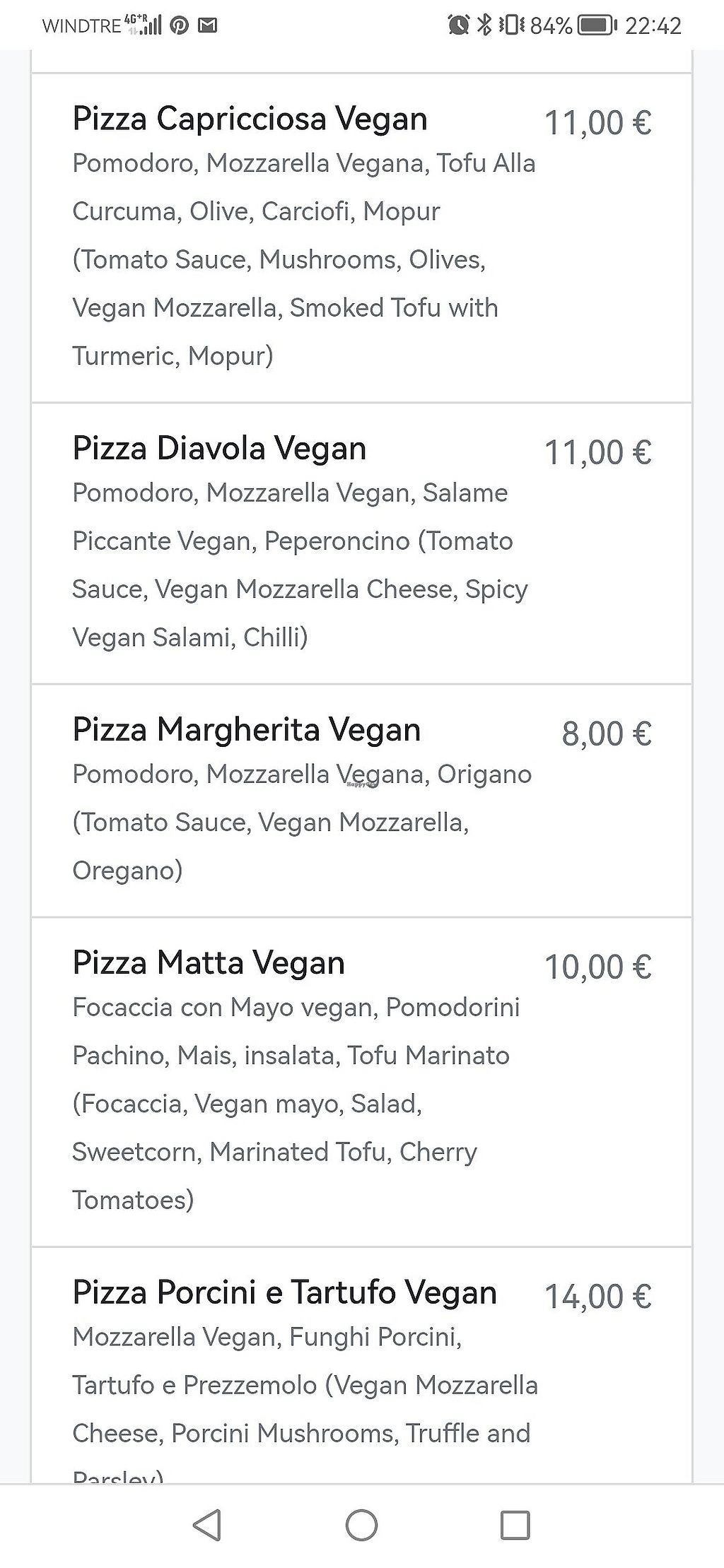Open Pizza Porcini e Tartufo Vegan
This screenshot has height=1568, width=724.
(284, 1292)
